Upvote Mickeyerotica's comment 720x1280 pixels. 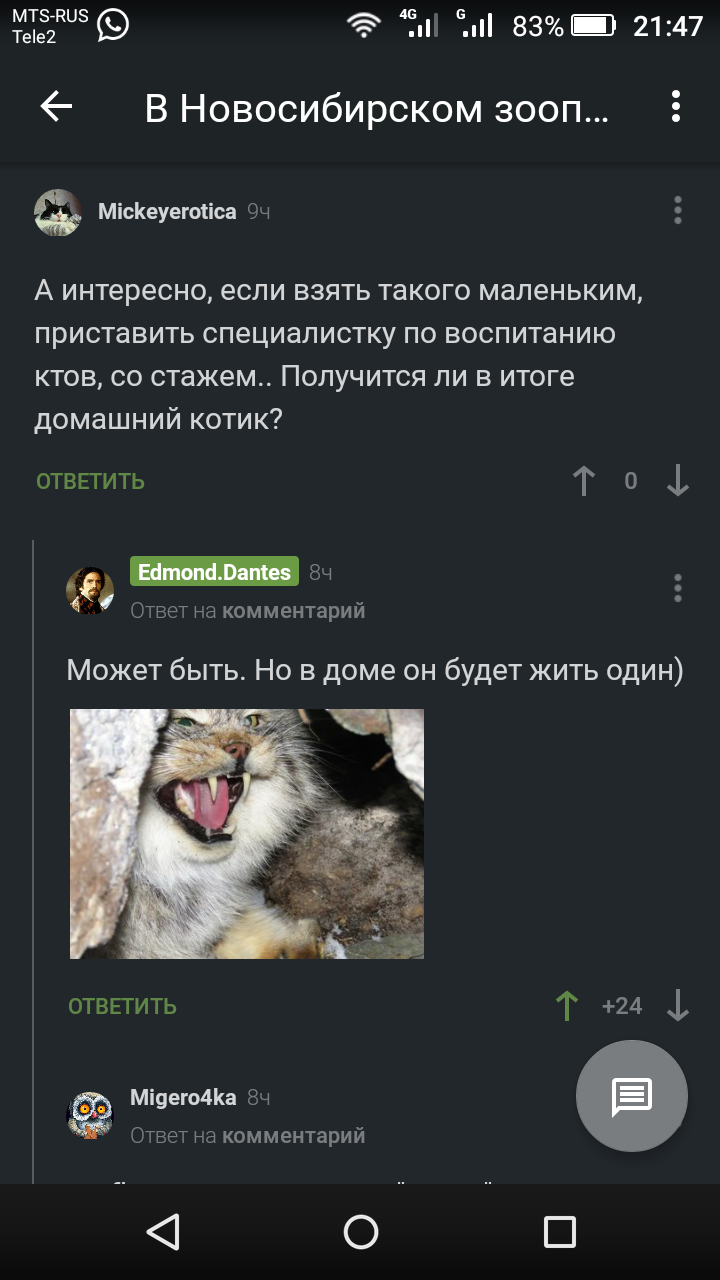(584, 481)
